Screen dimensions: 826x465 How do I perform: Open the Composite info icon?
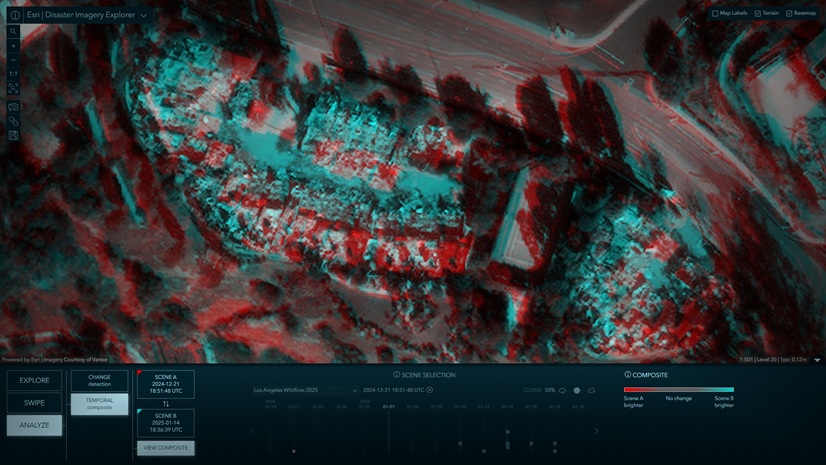click(x=627, y=374)
